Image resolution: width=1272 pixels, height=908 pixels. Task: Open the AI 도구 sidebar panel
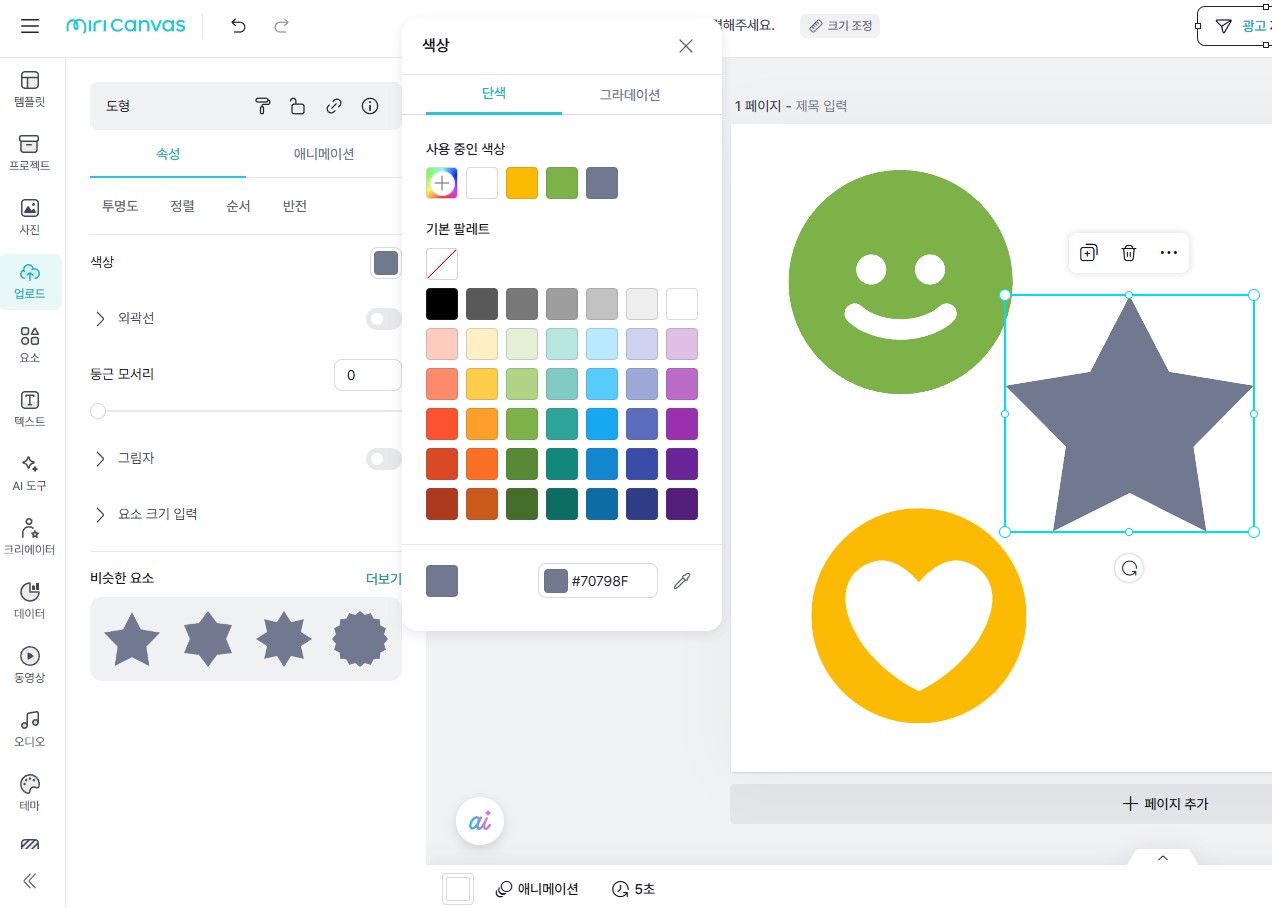pos(30,473)
